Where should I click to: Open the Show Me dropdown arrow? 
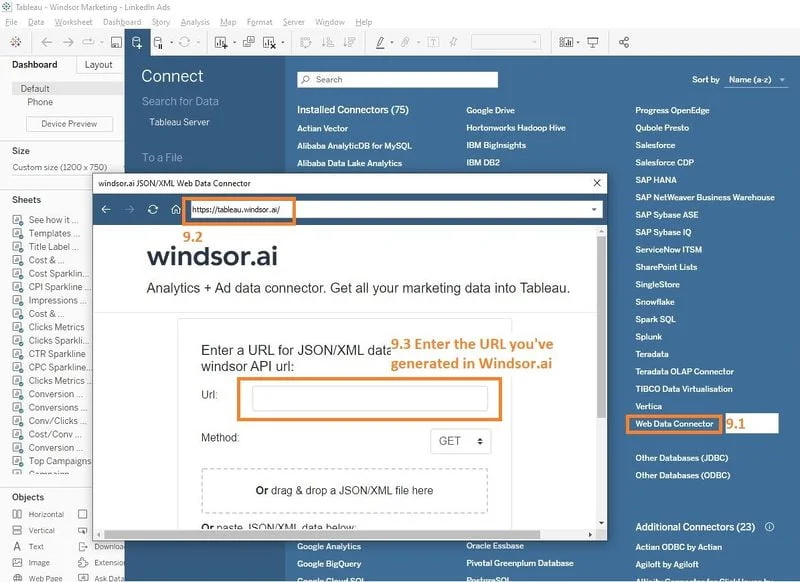578,42
